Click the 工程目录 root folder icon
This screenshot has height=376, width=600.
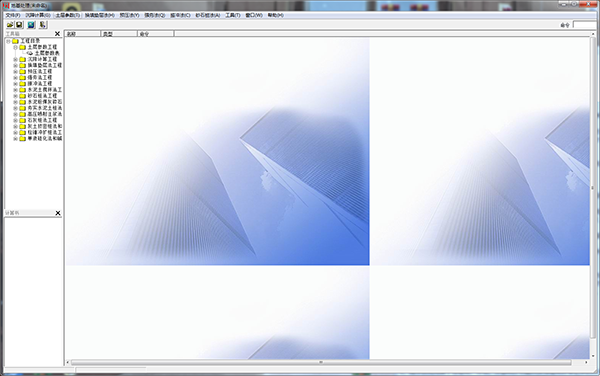(x=15, y=41)
